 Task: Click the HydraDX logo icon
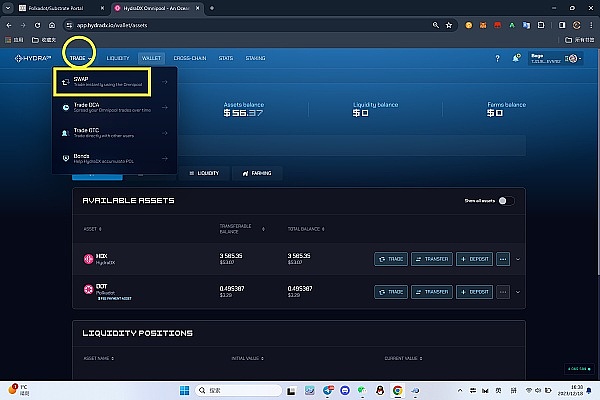(36, 59)
